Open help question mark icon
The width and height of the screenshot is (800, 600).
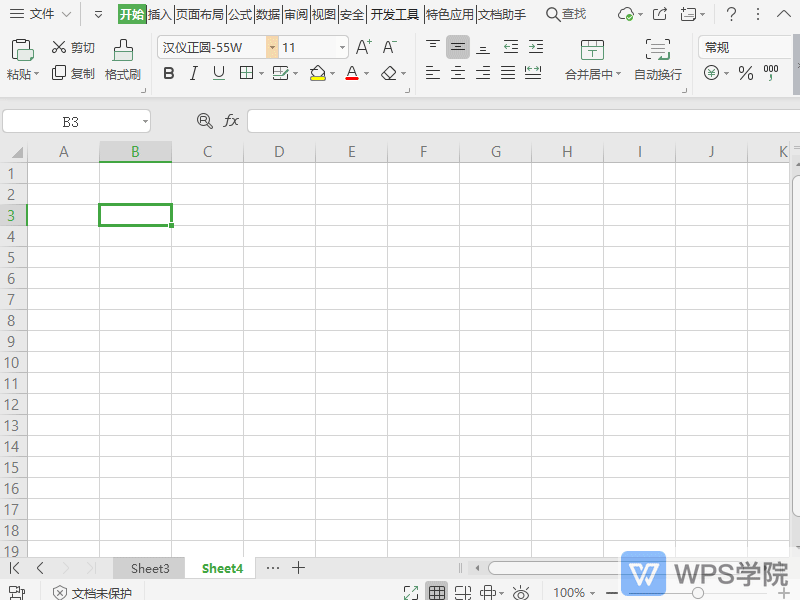tap(731, 14)
